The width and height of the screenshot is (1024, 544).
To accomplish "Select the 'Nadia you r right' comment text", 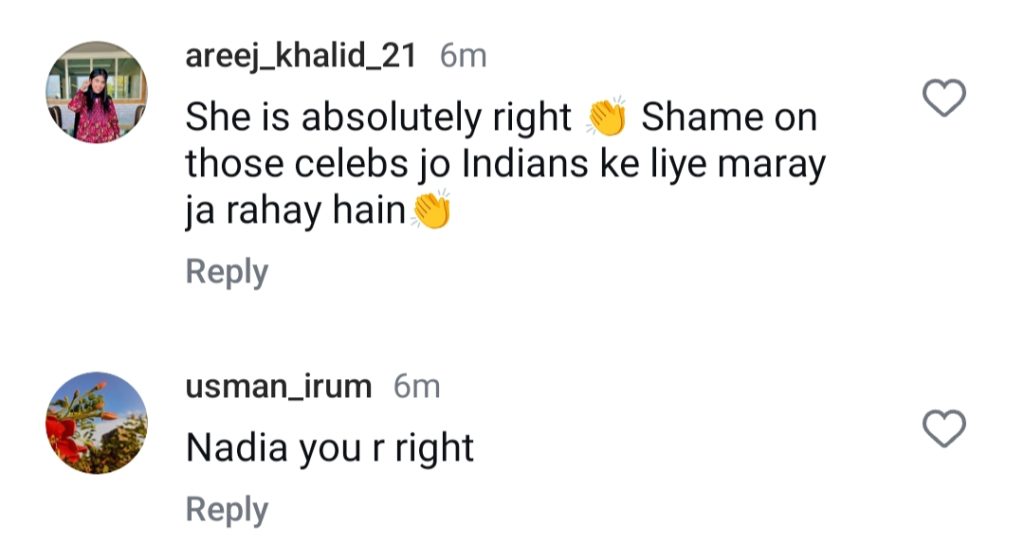I will 330,449.
